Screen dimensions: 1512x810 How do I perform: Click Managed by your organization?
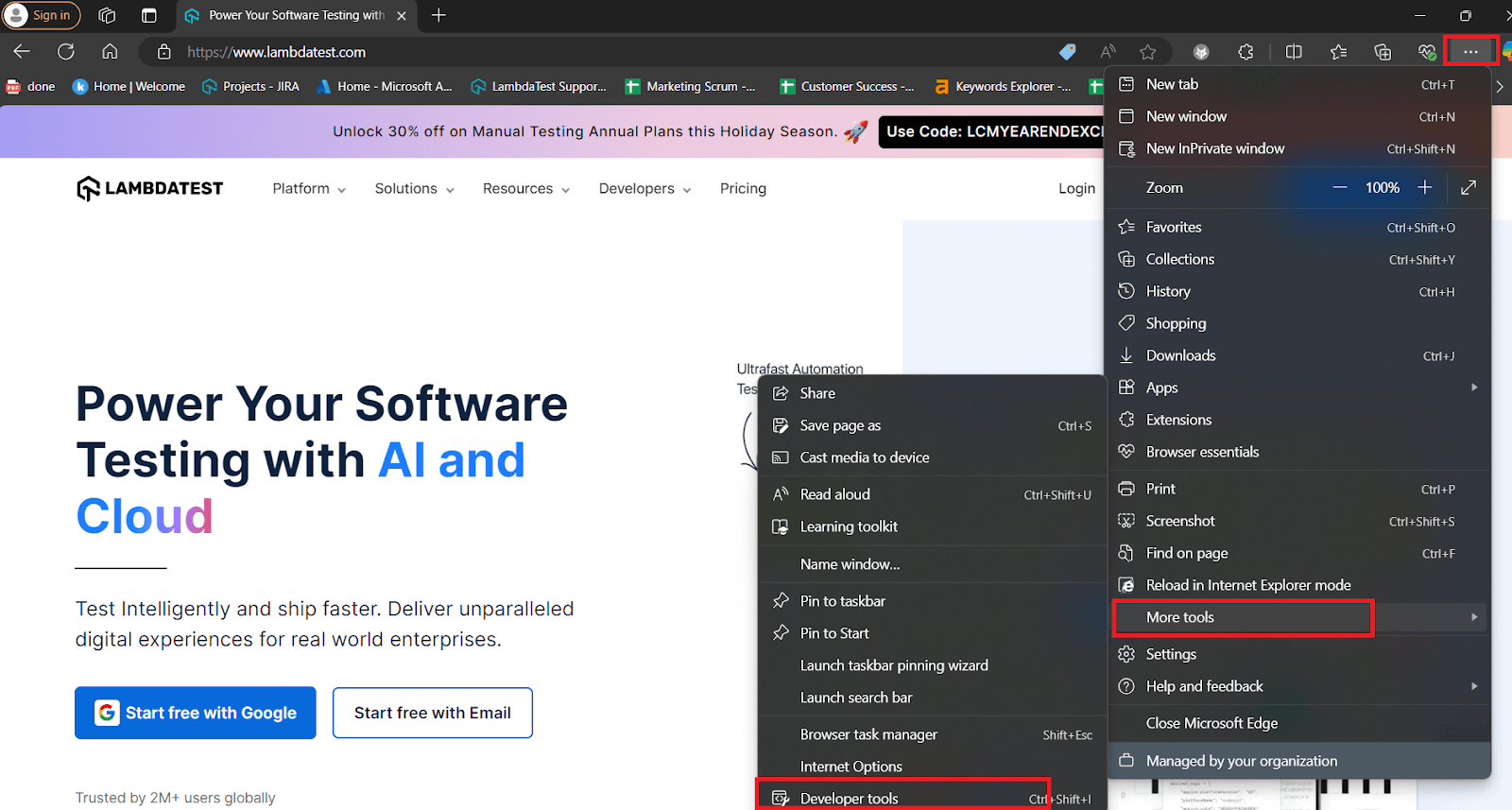[x=1297, y=761]
